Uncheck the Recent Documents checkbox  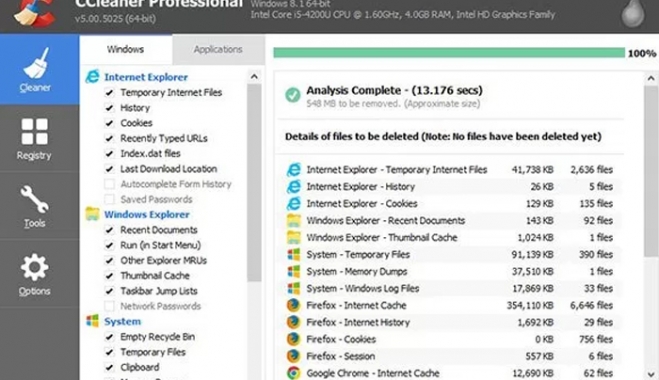109,230
